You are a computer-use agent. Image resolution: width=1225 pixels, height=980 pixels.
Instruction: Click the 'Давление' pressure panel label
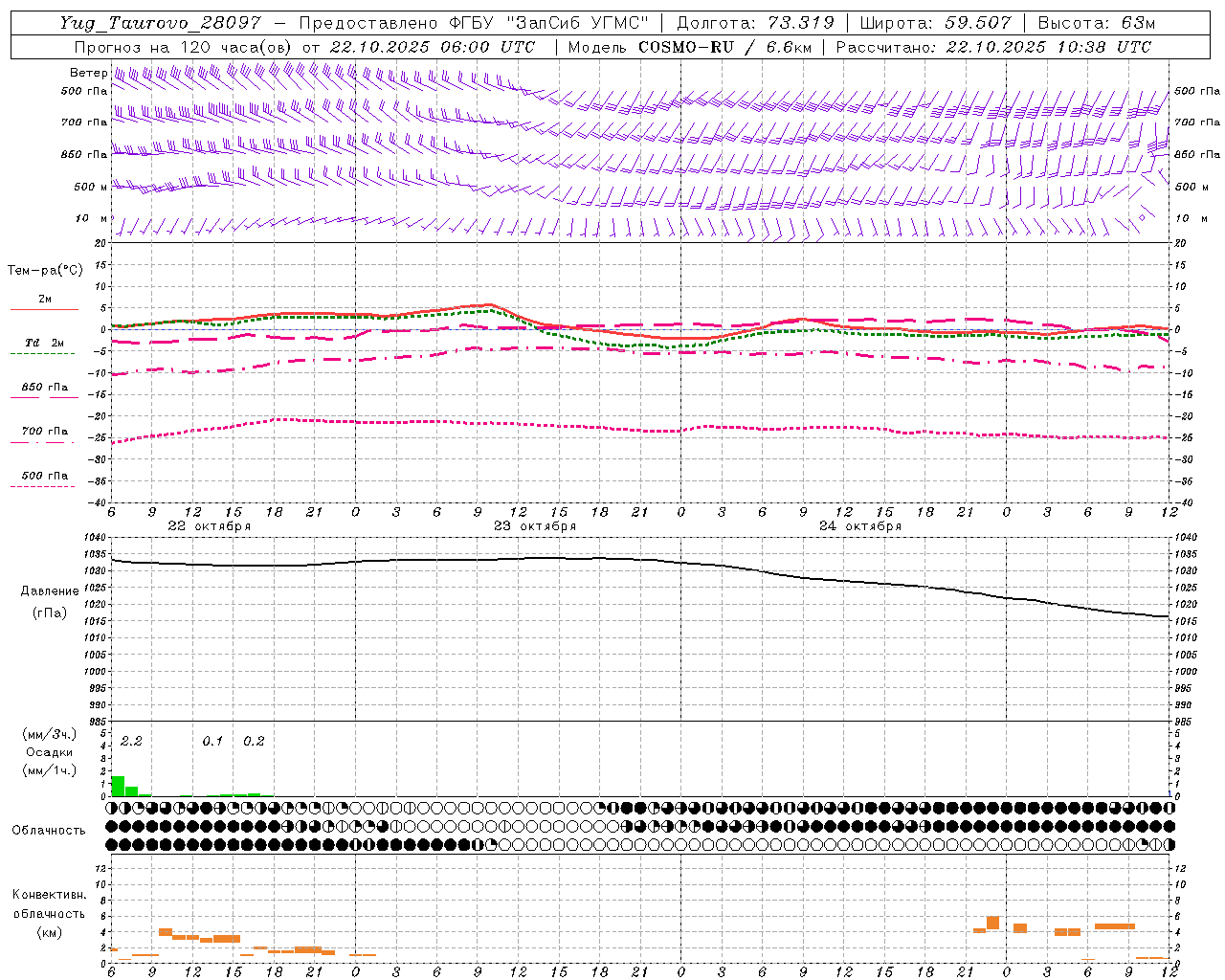click(x=50, y=591)
